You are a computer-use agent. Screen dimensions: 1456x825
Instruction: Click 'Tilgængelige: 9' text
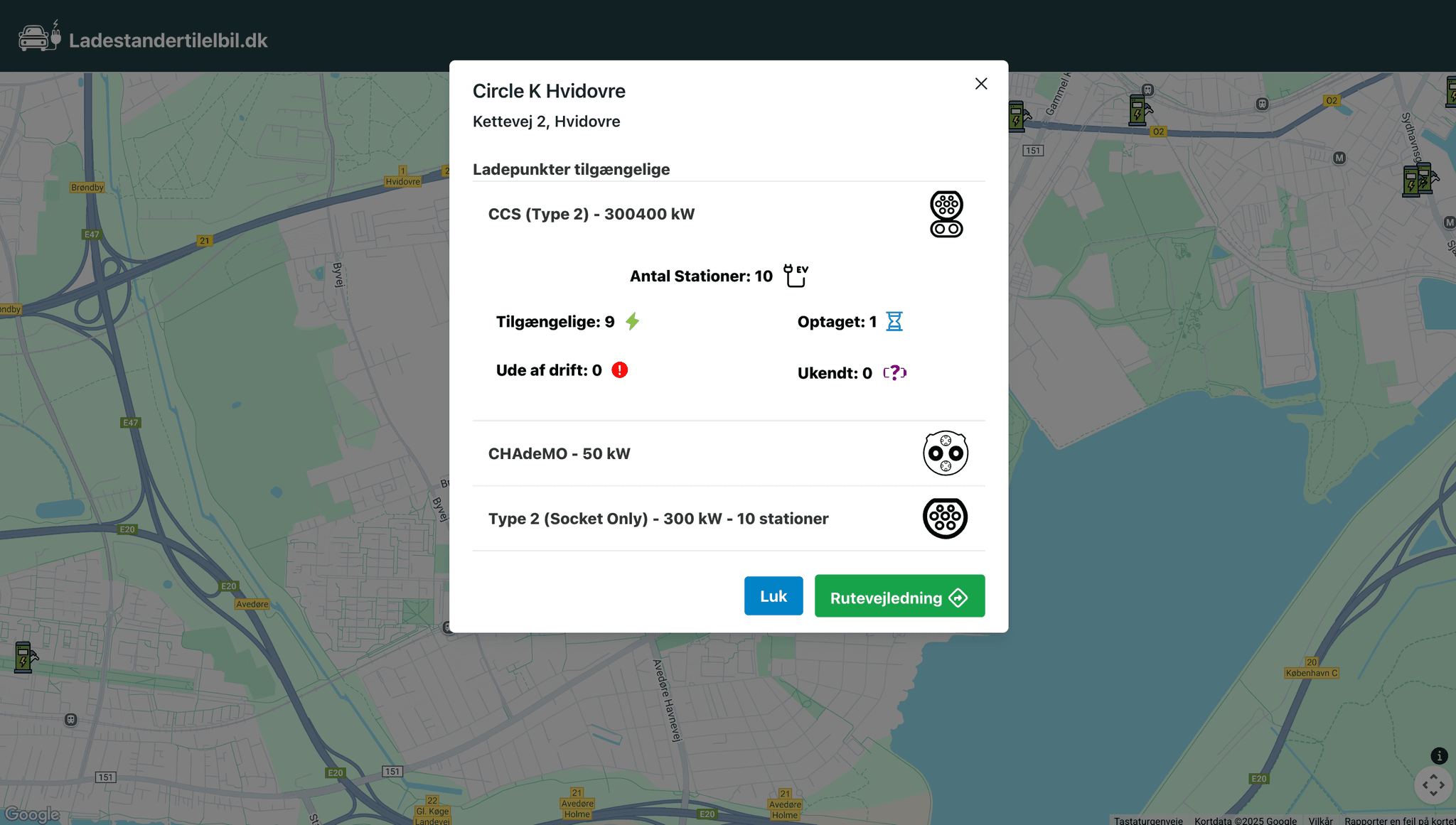[x=555, y=322]
